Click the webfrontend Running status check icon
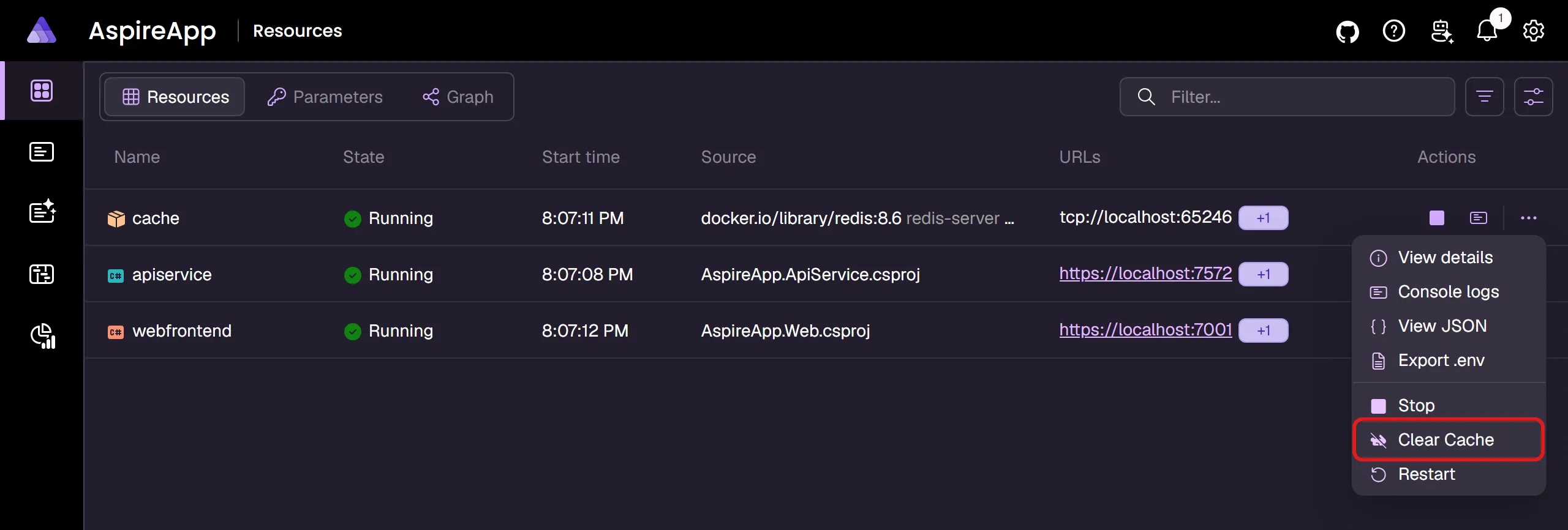Screen dimensions: 1568x530 (353, 331)
